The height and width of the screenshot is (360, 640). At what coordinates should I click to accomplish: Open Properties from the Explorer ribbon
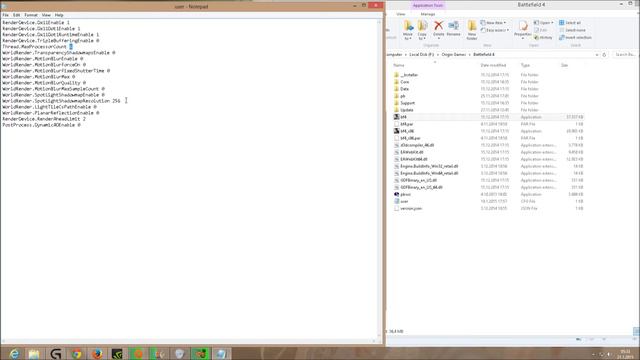pos(522,29)
